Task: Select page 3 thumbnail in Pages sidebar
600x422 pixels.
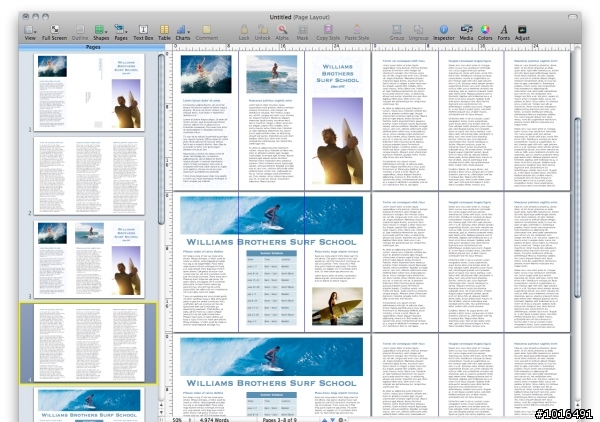Action: coord(89,259)
